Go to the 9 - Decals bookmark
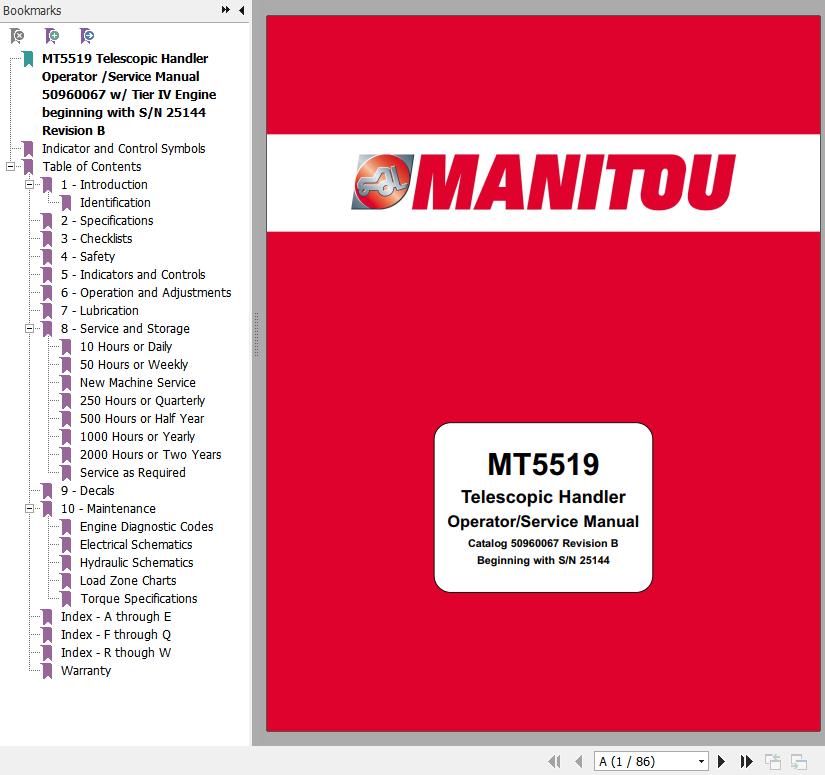This screenshot has height=775, width=825. coord(87,490)
